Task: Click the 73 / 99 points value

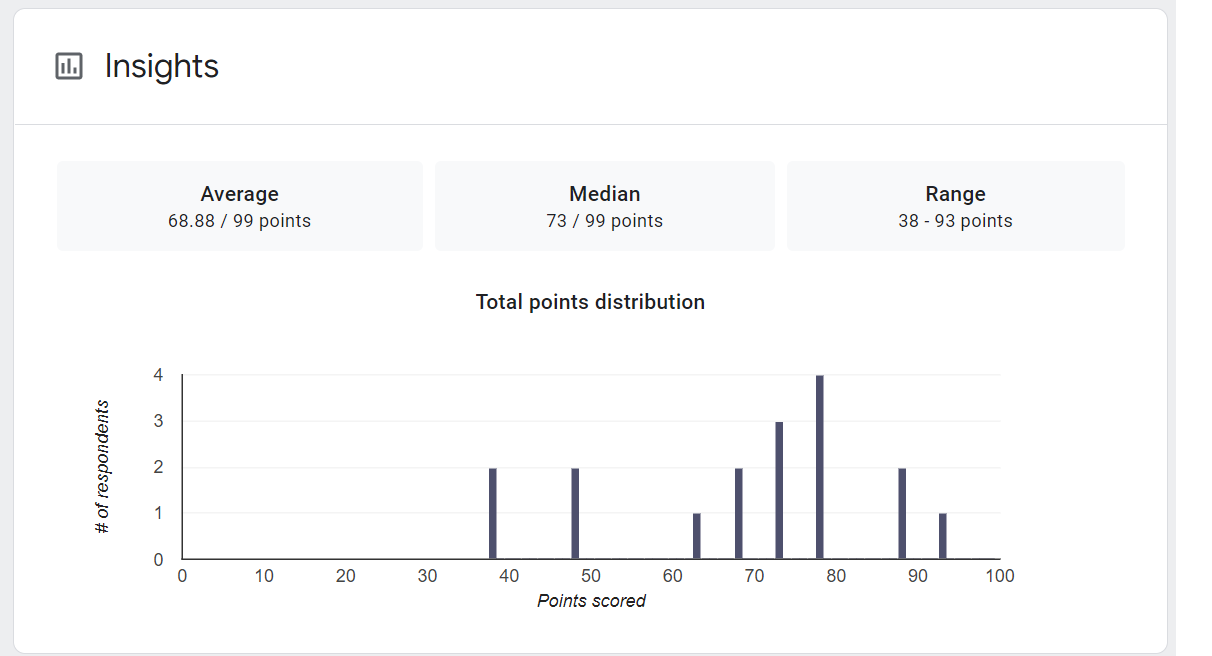Action: click(x=604, y=221)
